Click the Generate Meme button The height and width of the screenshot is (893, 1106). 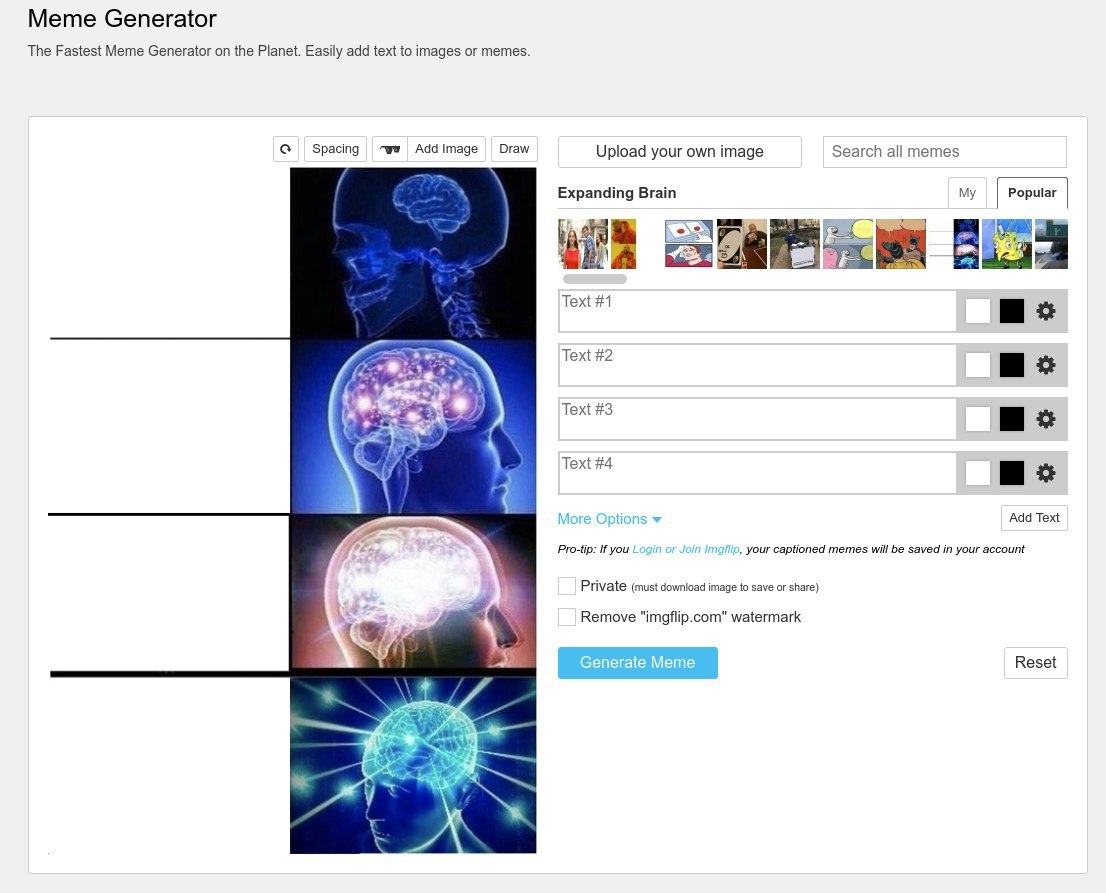[x=638, y=663]
